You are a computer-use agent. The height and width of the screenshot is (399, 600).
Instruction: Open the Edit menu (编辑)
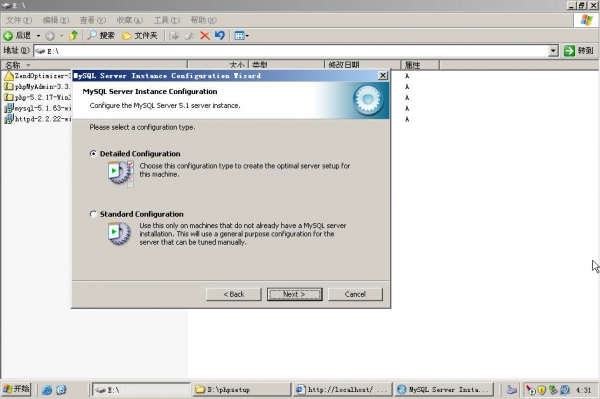point(56,20)
